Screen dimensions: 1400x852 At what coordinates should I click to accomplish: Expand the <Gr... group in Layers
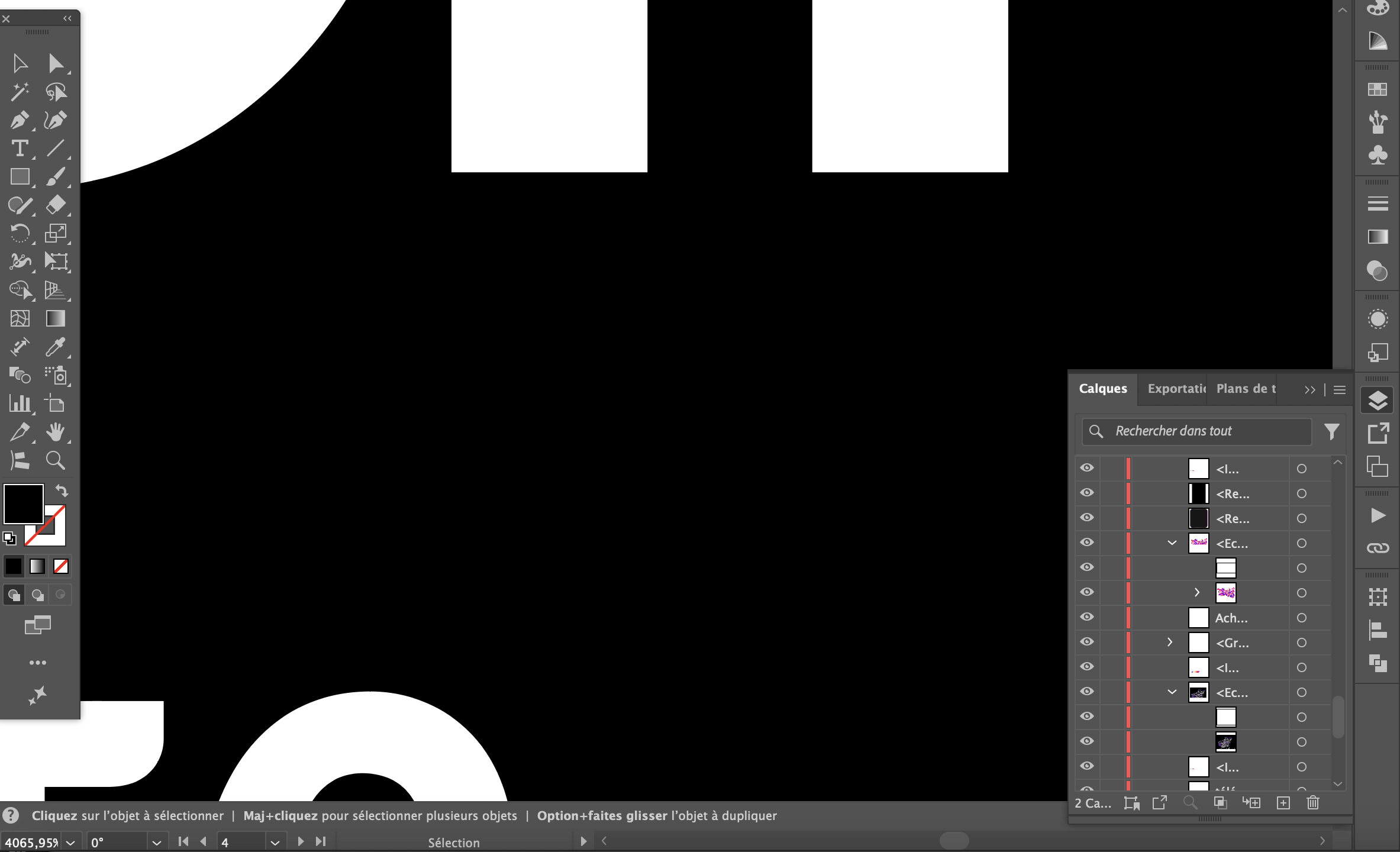(x=1170, y=642)
